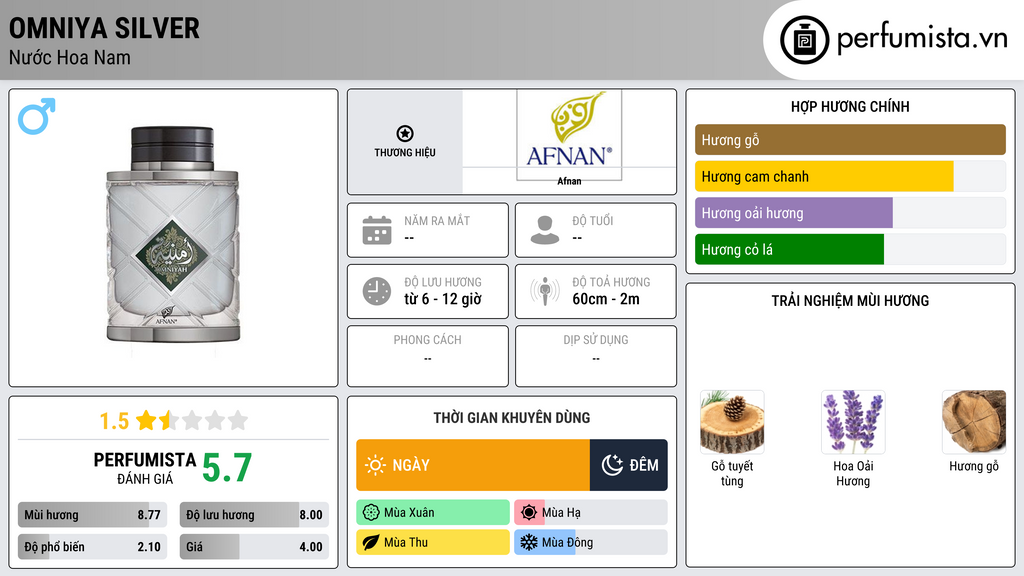
Task: Select the Mùa Đông season tag
Action: (590, 542)
